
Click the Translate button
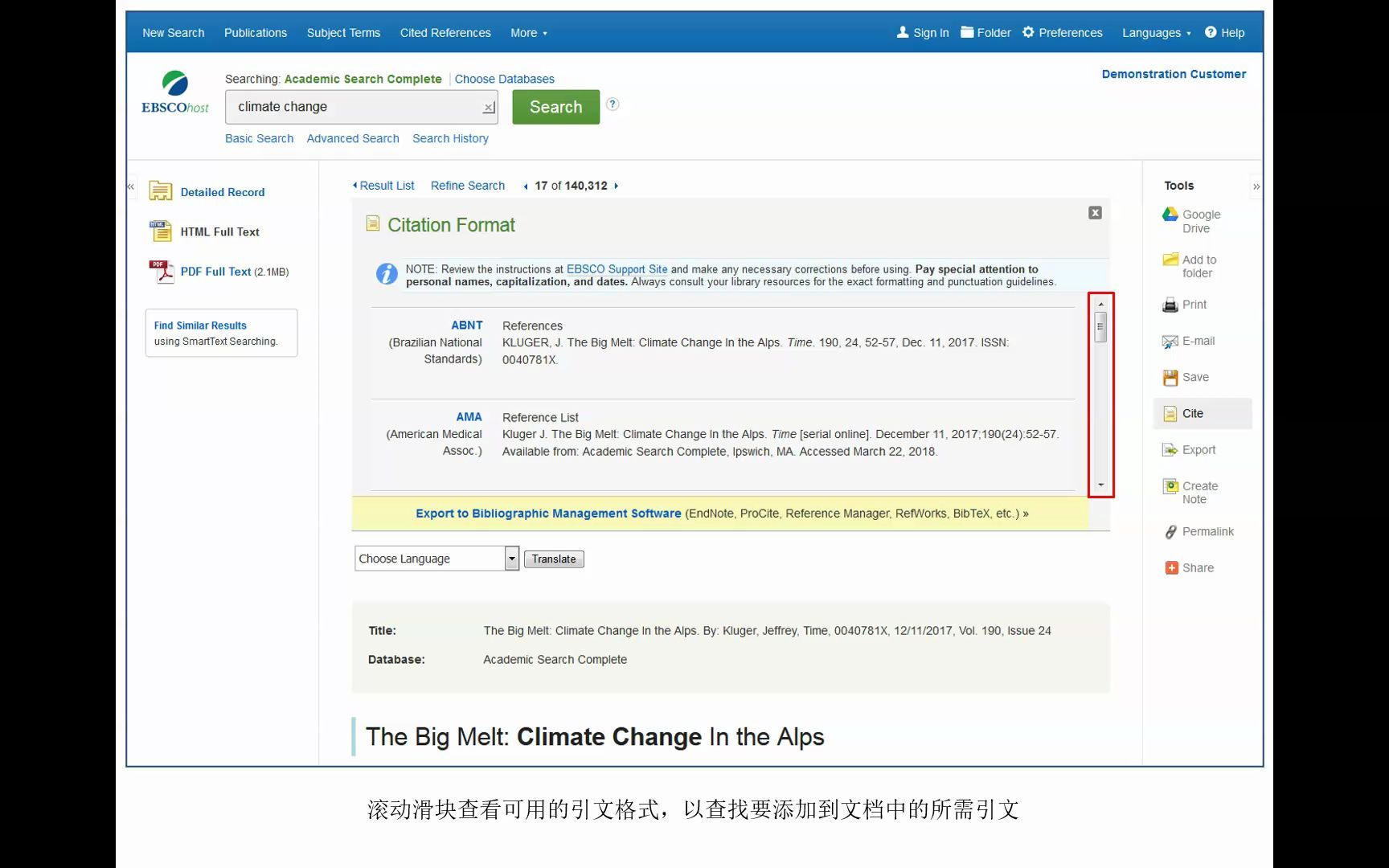point(554,559)
